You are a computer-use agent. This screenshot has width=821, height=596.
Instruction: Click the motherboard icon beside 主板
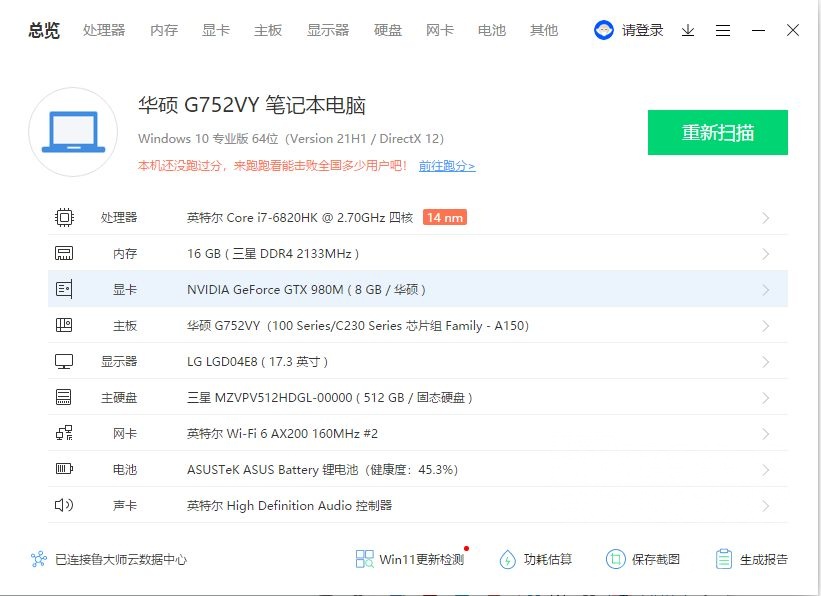coord(64,325)
